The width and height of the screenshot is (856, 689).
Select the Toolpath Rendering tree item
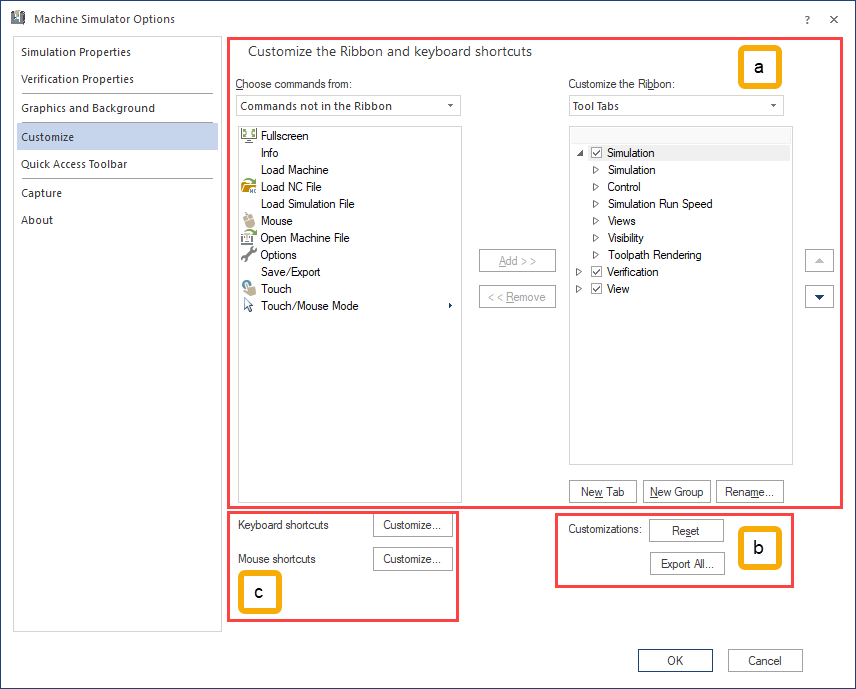(654, 255)
